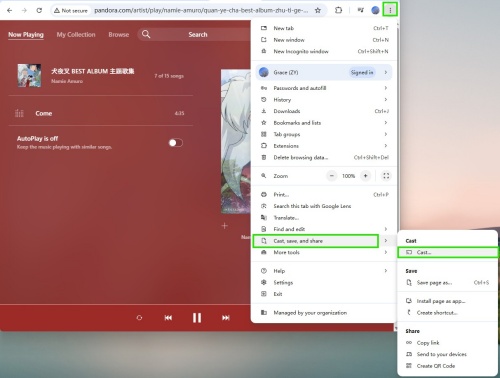Open the album cover thumbnail

click(x=29, y=76)
